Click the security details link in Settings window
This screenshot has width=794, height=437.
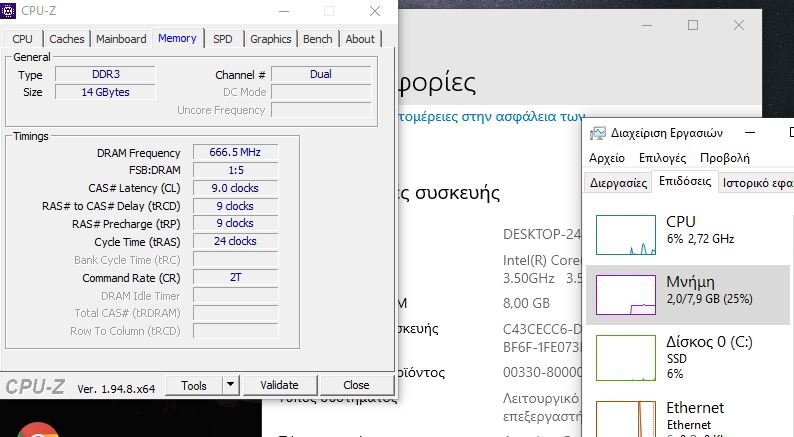tap(491, 117)
